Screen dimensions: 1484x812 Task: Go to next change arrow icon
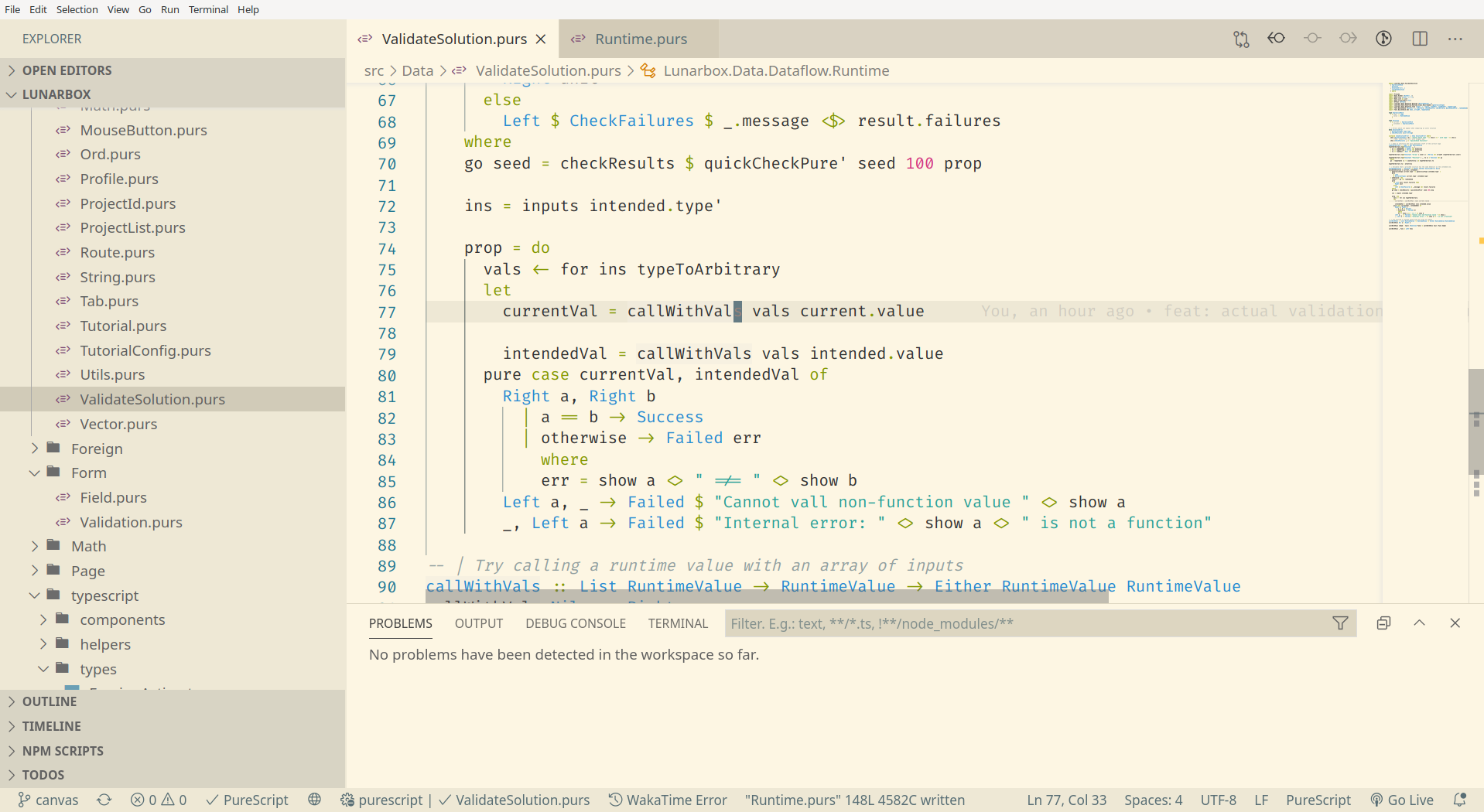tap(1348, 39)
